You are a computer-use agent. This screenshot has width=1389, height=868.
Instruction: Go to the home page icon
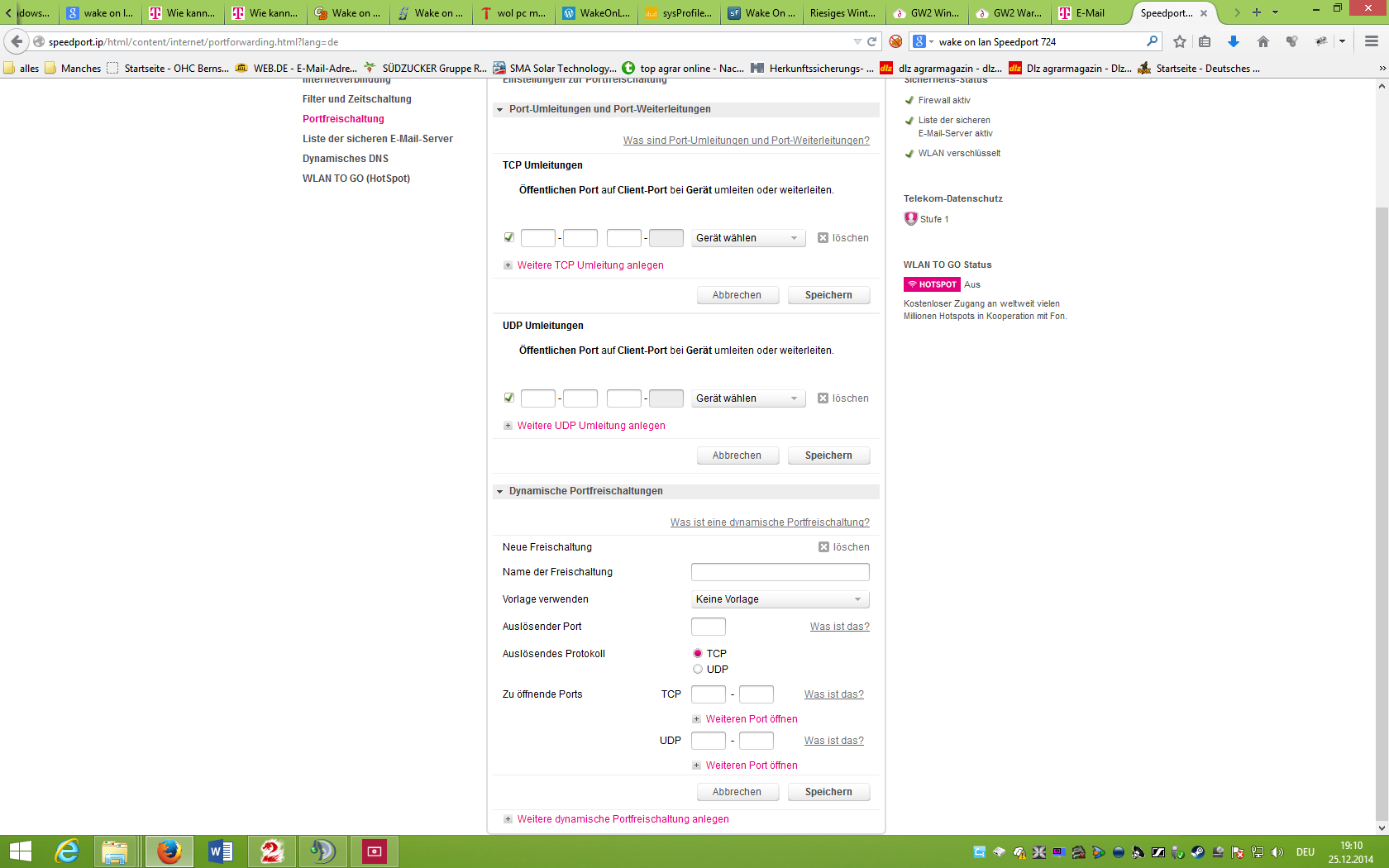click(1263, 41)
